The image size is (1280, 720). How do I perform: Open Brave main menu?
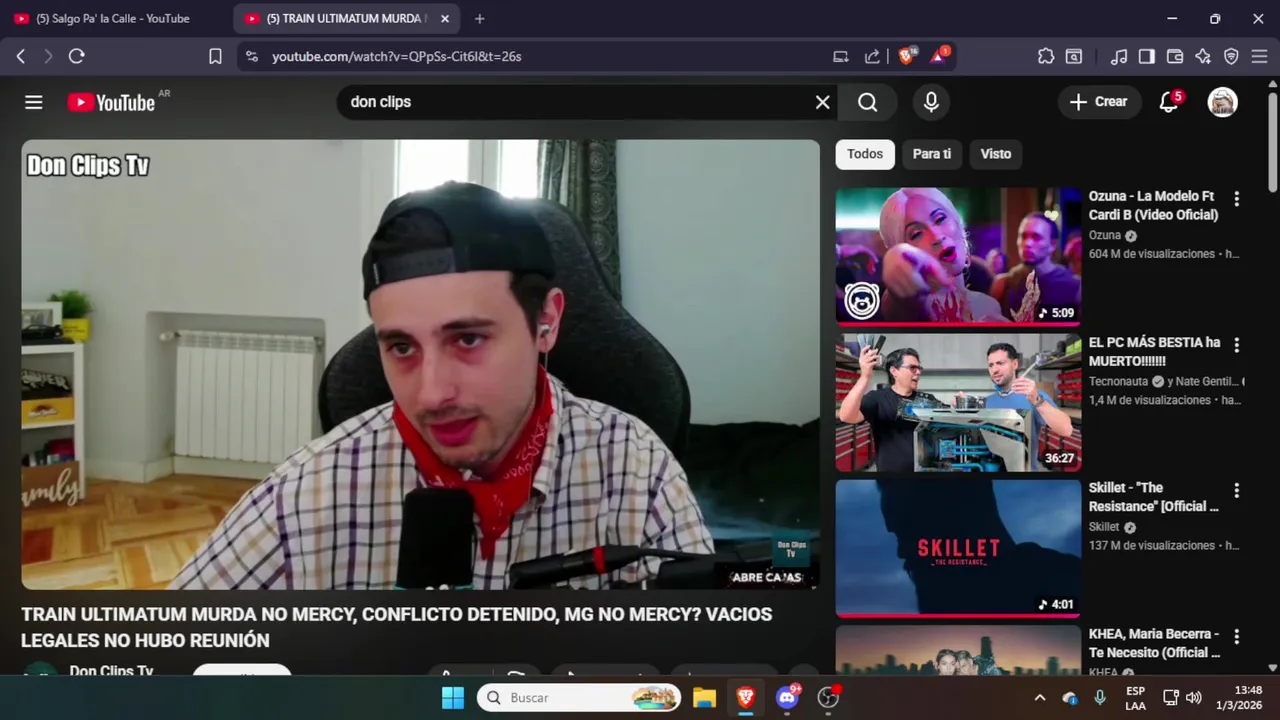(x=1260, y=56)
